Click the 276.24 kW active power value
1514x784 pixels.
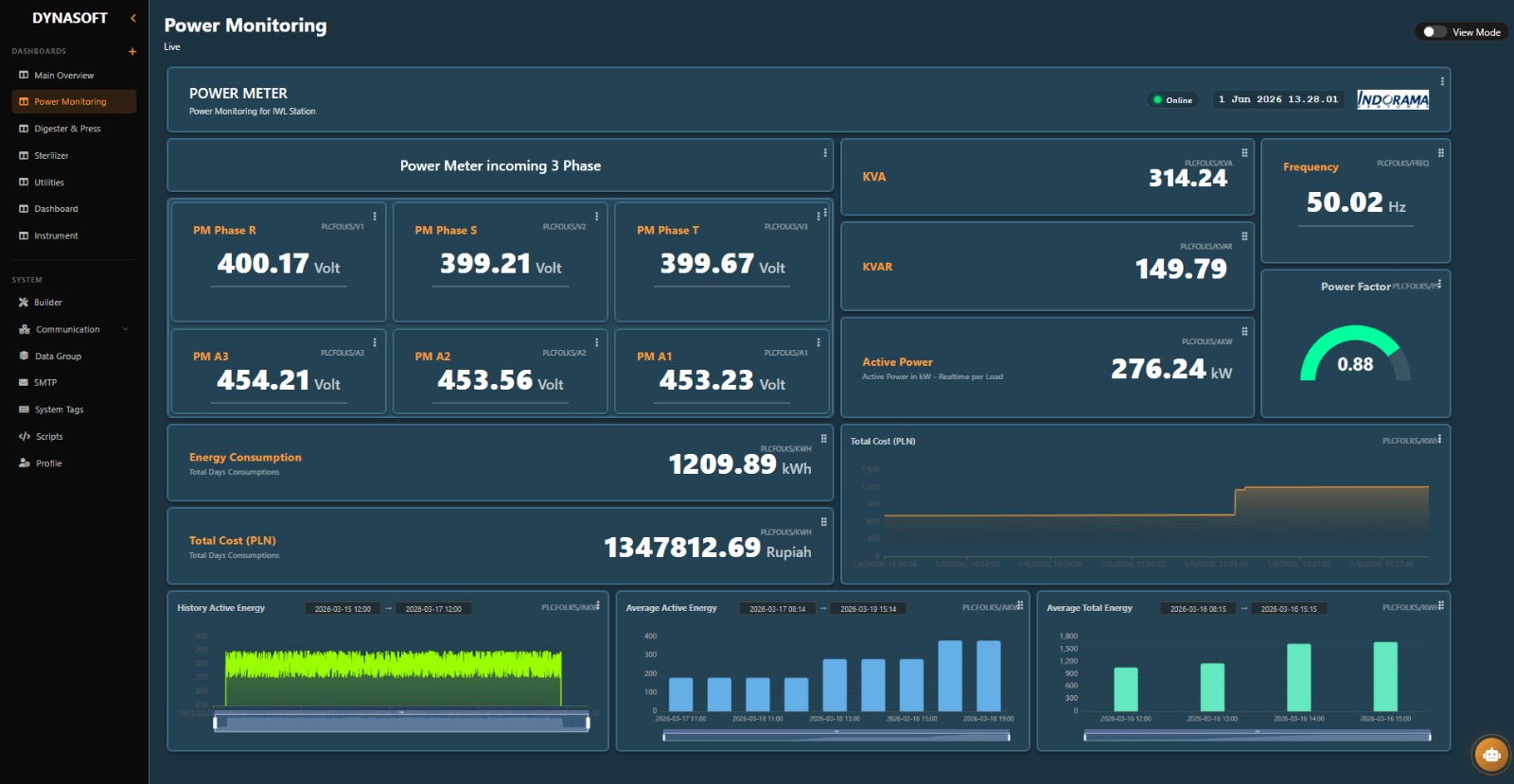coord(1171,369)
